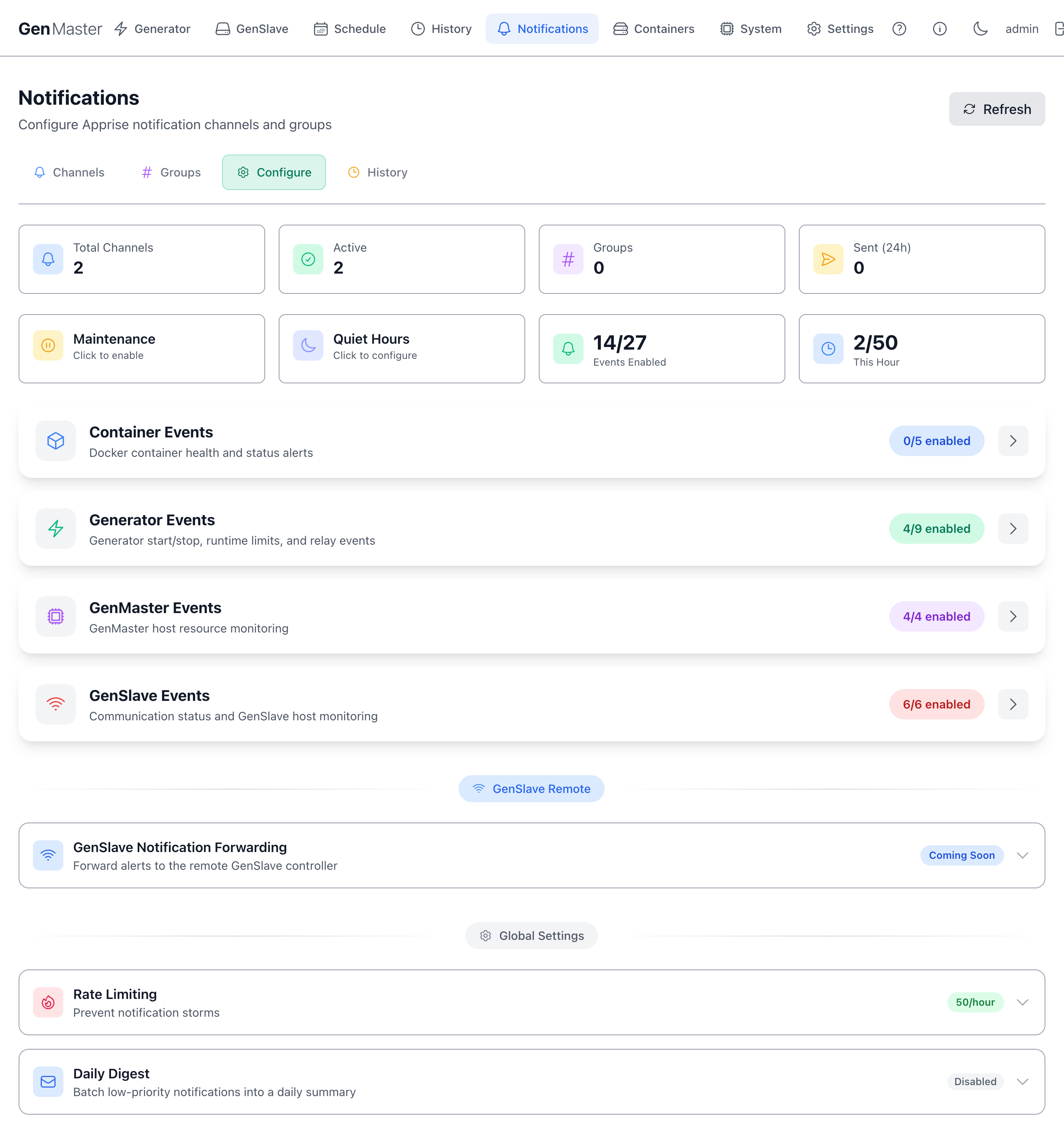Open Quiet Hours configuration card
1064x1140 pixels.
point(402,349)
